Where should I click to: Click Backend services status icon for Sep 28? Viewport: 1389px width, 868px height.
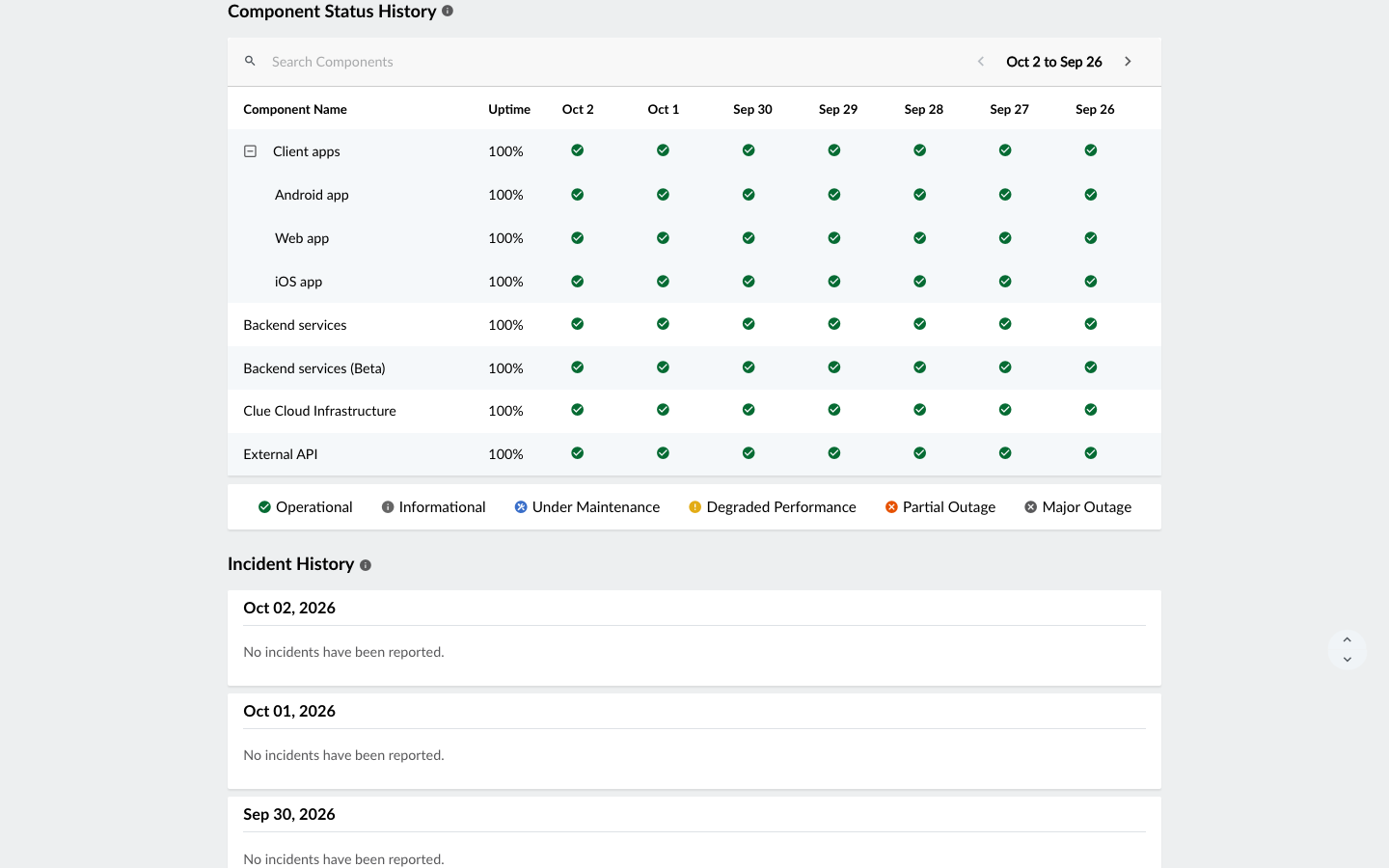pos(920,324)
